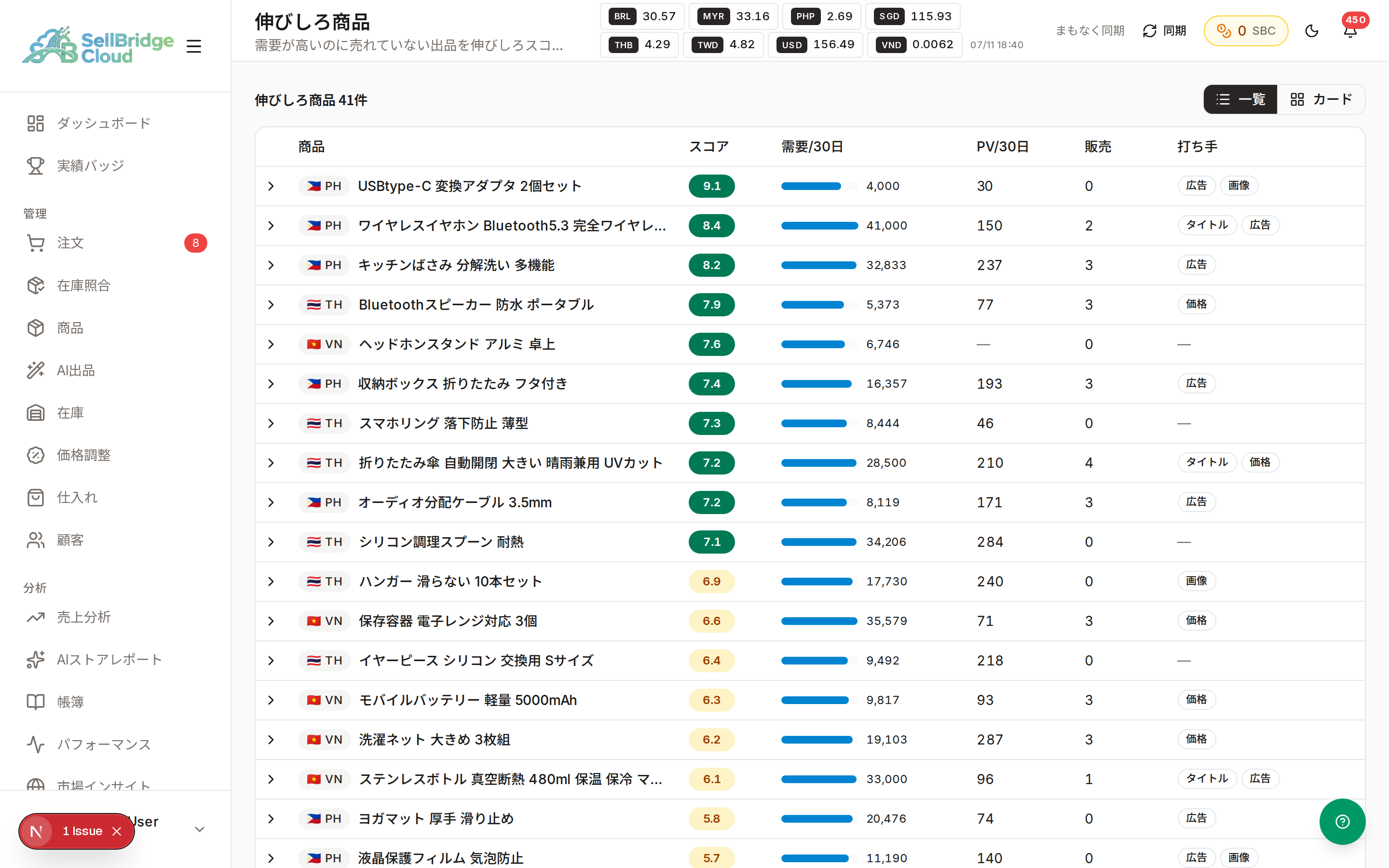Switch to カード card view
The width and height of the screenshot is (1389, 868).
coord(1321,99)
